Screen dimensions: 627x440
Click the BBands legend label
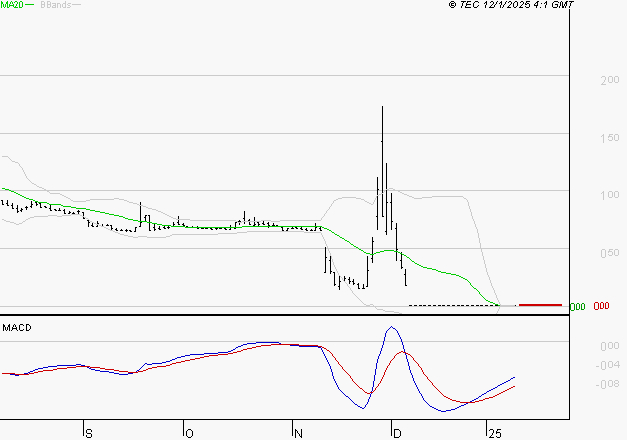(x=56, y=5)
